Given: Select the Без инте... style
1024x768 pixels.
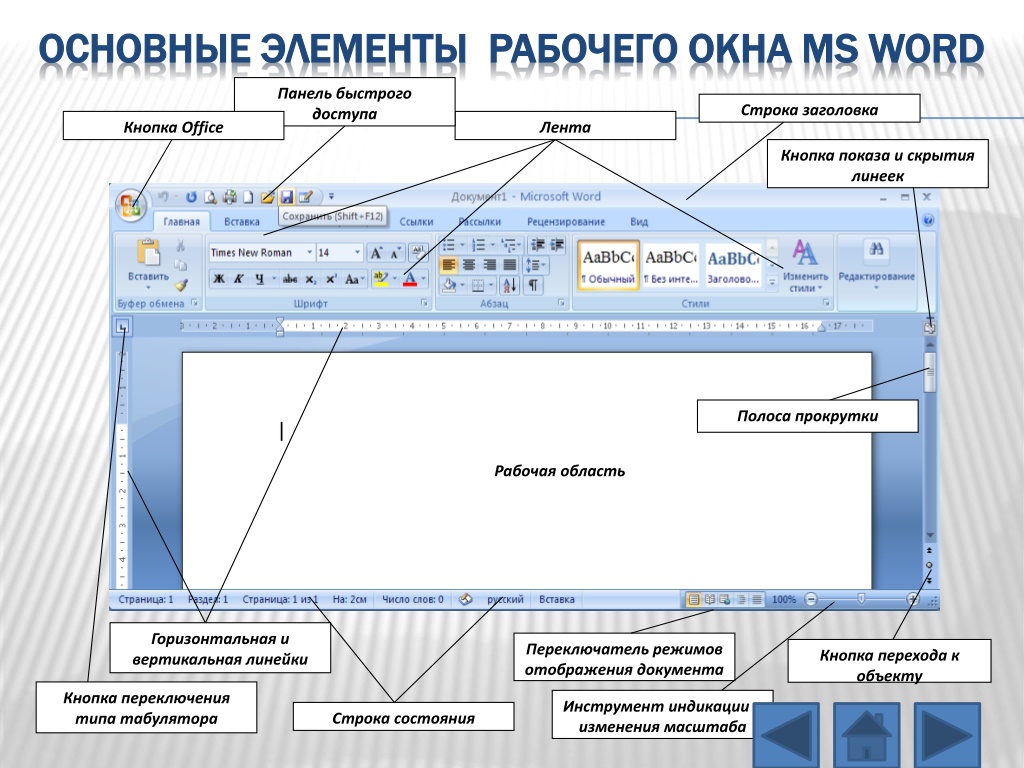Looking at the screenshot, I should 671,264.
